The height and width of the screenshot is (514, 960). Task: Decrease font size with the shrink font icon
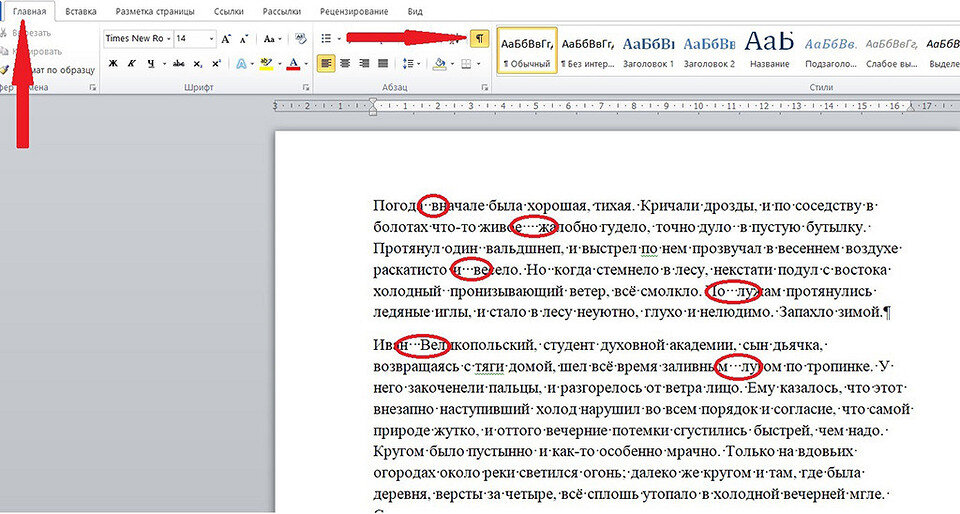(244, 39)
